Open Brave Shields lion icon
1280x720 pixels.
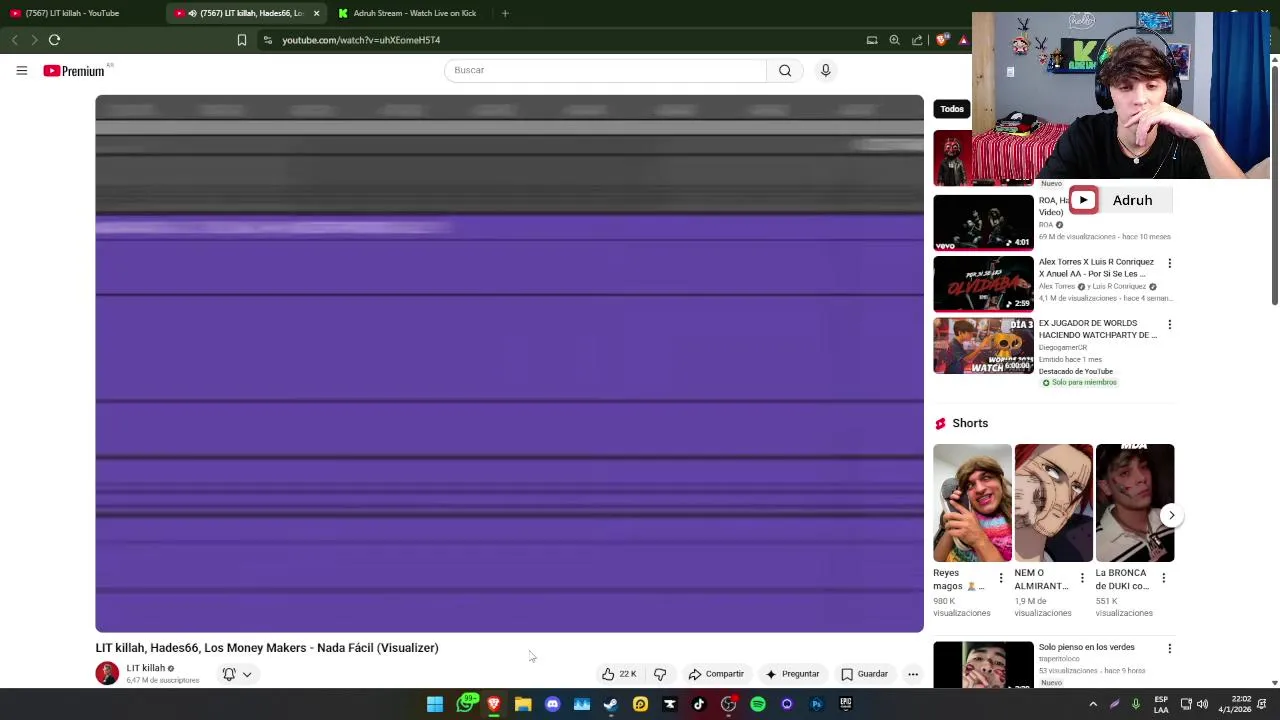(x=941, y=40)
